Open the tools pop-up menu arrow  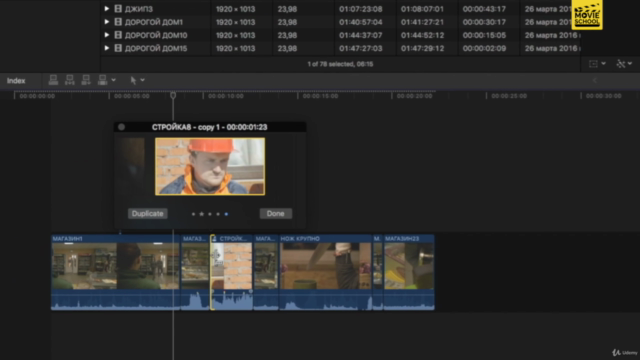(x=142, y=80)
